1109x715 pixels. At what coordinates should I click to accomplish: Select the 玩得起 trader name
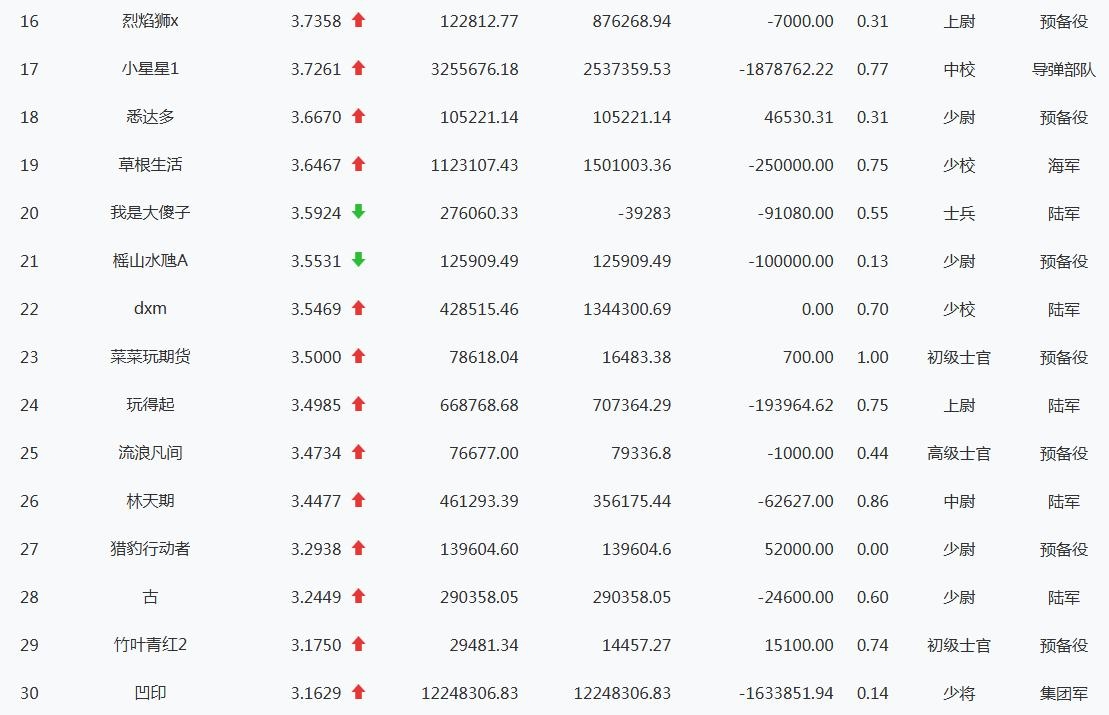coord(150,405)
